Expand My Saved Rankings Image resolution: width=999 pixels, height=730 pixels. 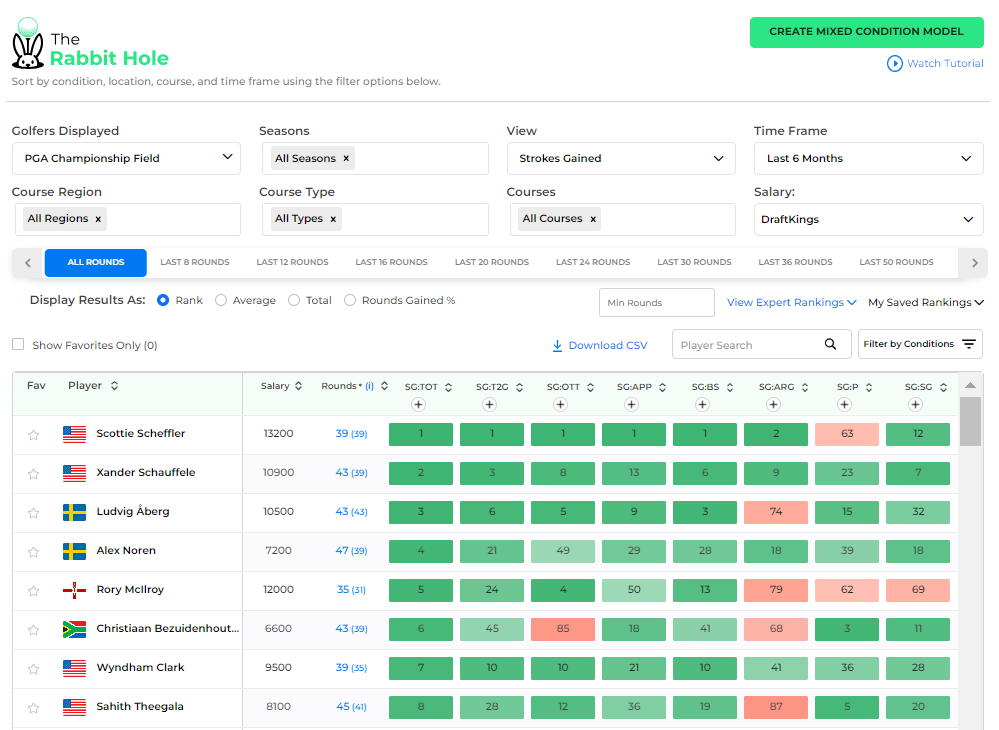click(926, 303)
